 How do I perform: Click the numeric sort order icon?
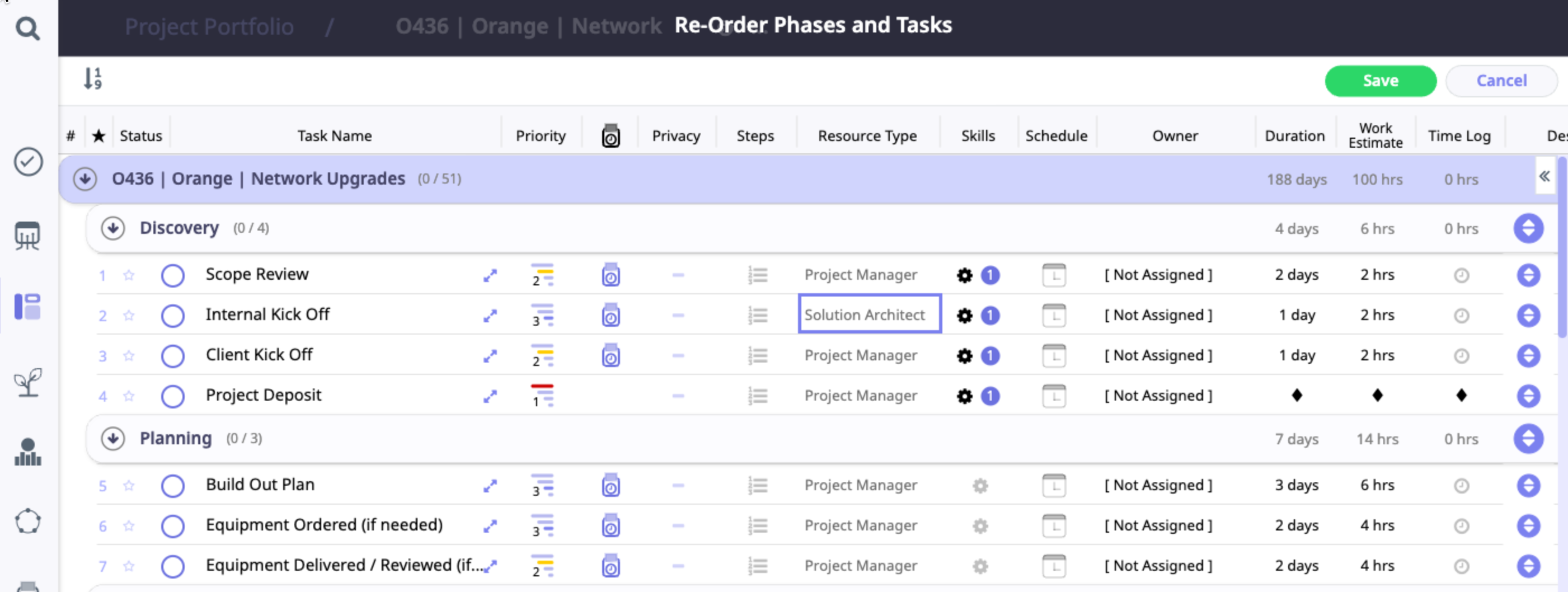pyautogui.click(x=92, y=79)
